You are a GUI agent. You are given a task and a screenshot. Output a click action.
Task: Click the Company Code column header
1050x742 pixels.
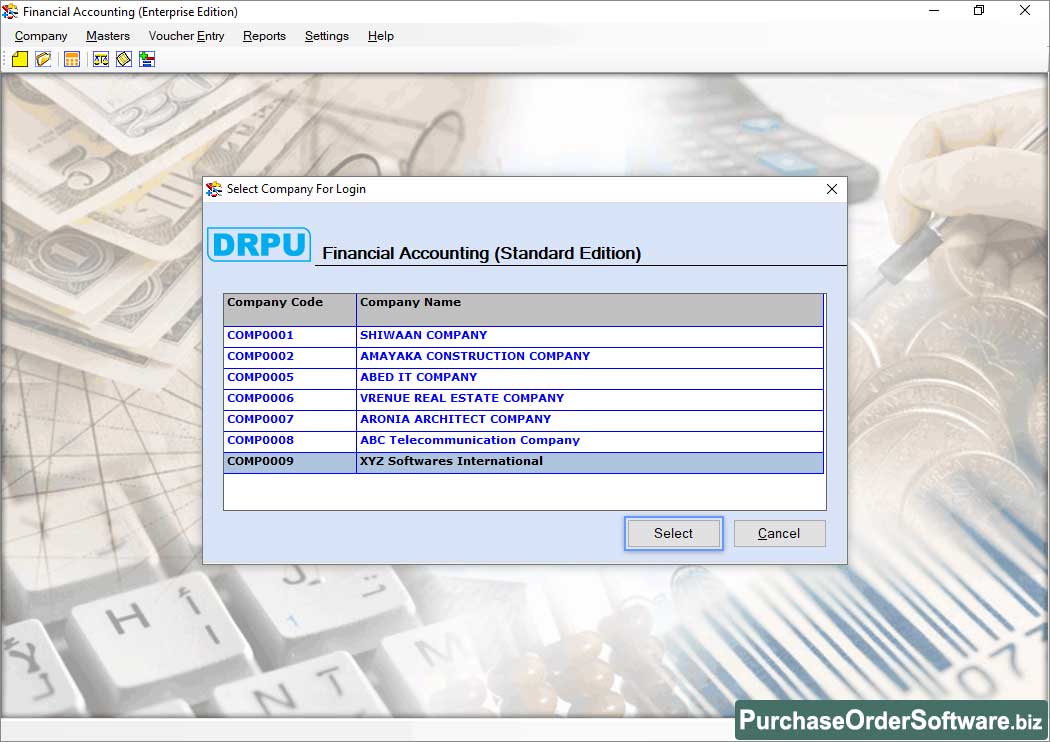tap(290, 310)
